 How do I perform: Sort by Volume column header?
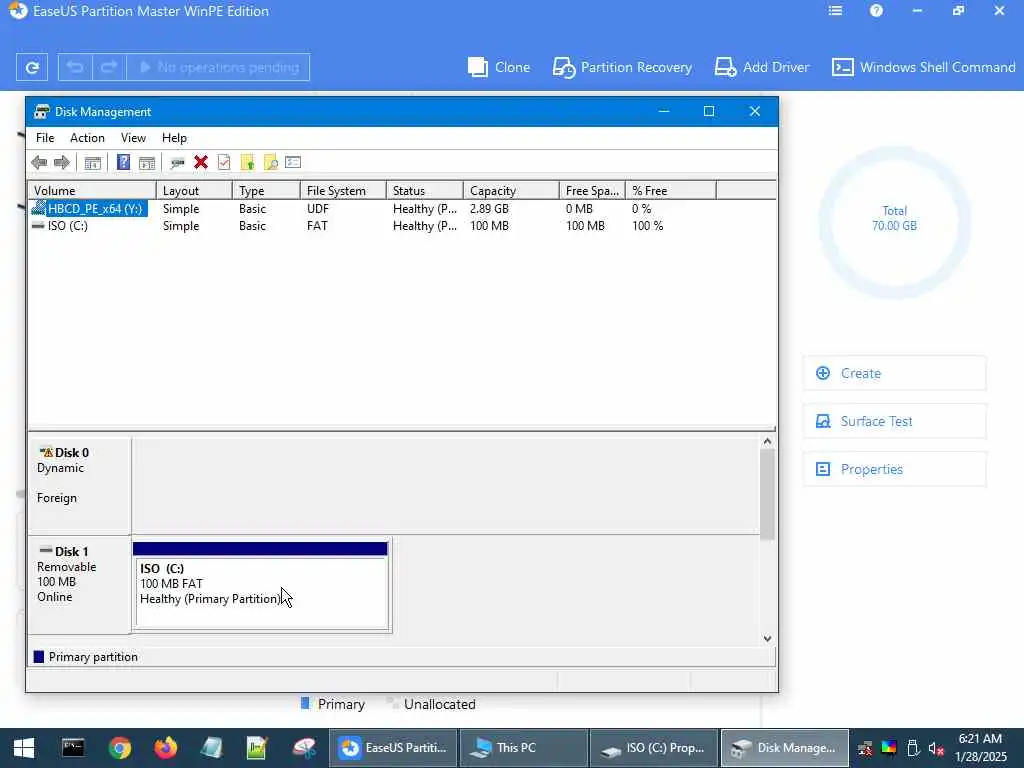coord(92,191)
